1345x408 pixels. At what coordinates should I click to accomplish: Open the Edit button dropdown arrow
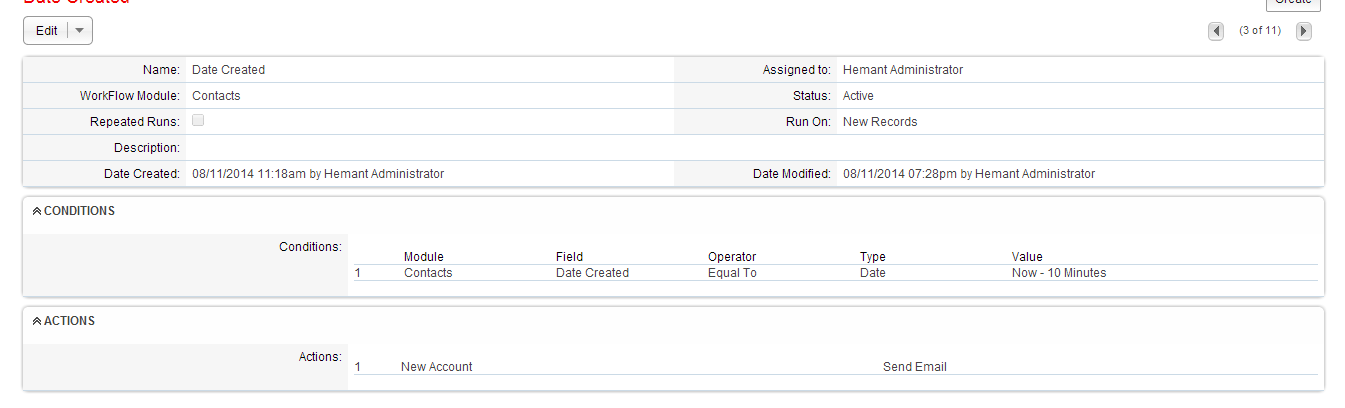click(x=80, y=31)
